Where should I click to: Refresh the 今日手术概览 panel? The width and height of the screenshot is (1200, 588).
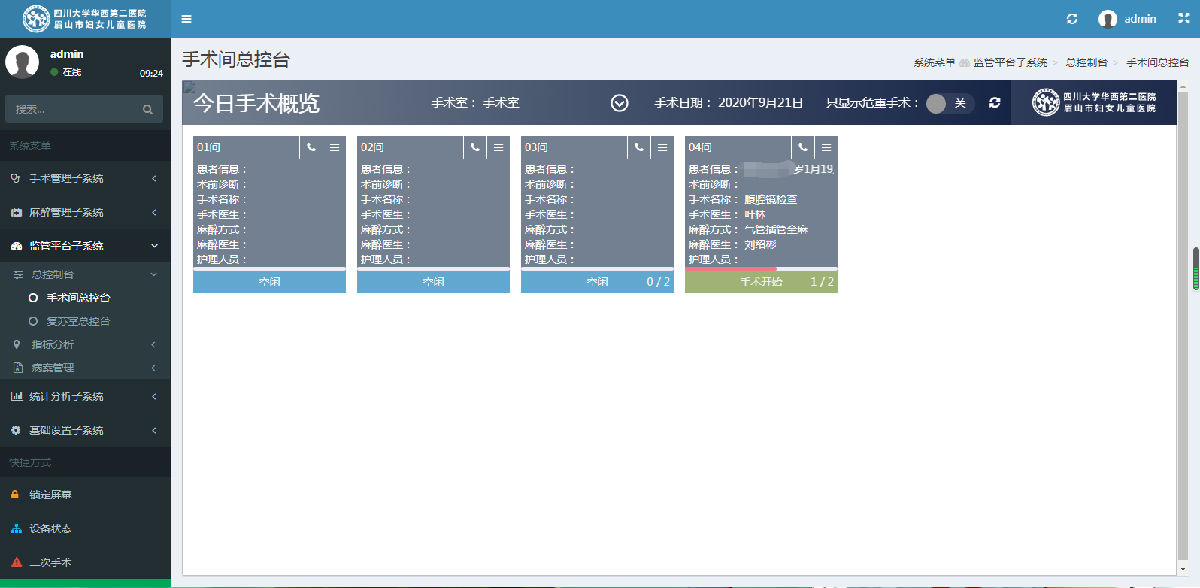click(994, 103)
